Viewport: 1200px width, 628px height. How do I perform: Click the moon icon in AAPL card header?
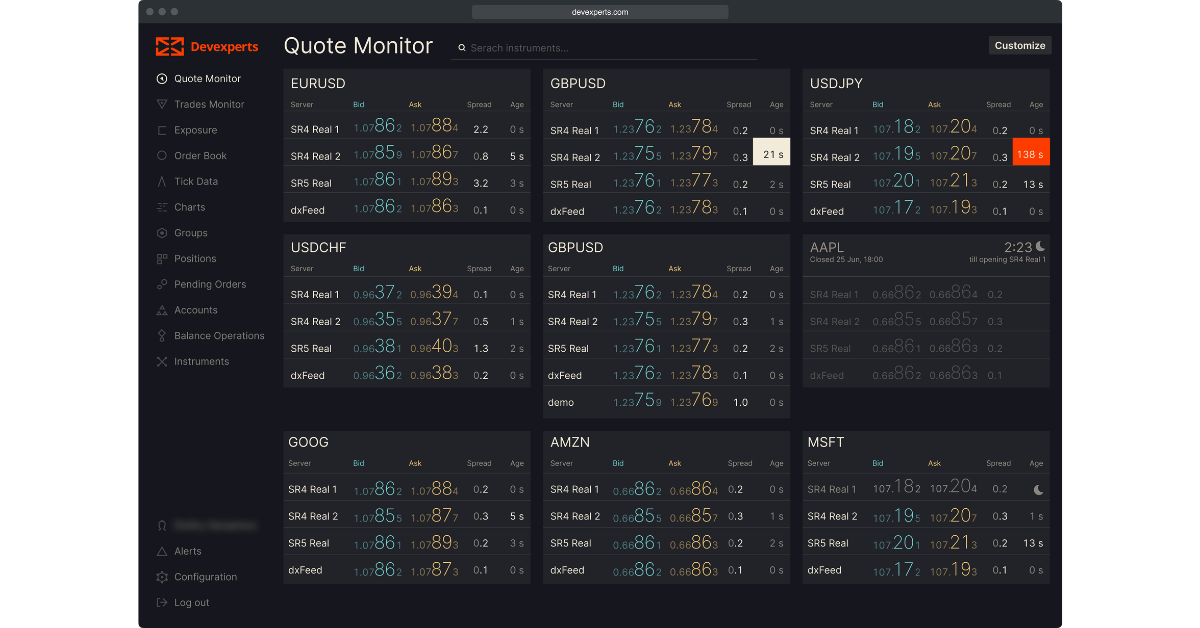pos(1041,246)
